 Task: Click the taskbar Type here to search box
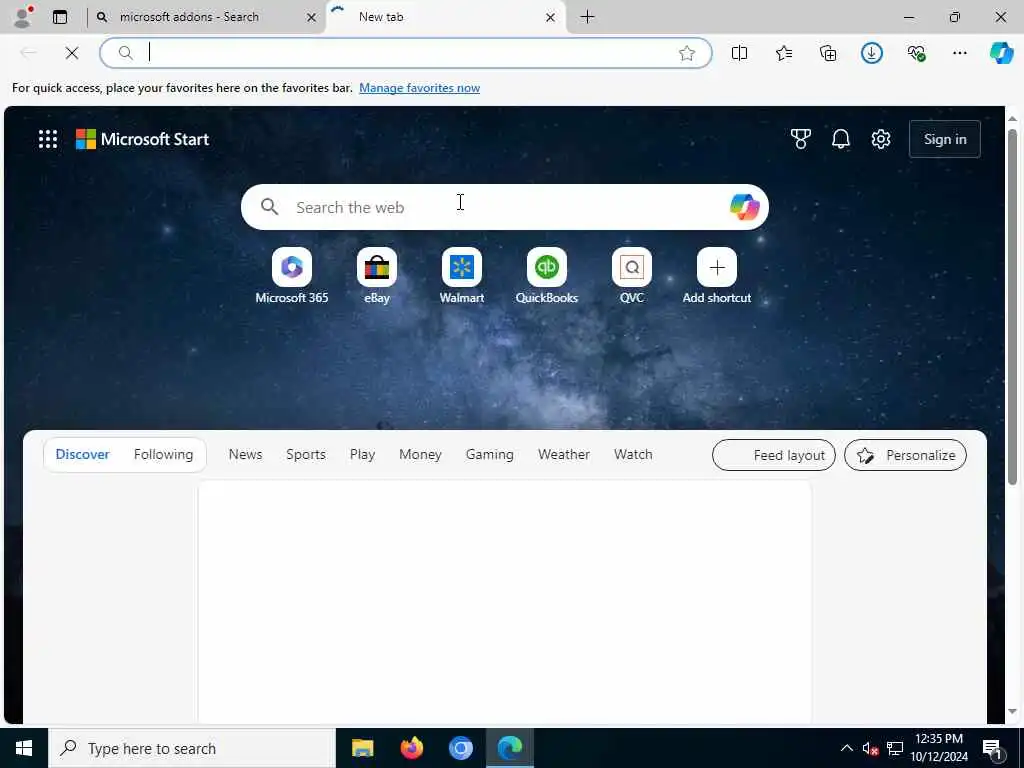tap(191, 748)
